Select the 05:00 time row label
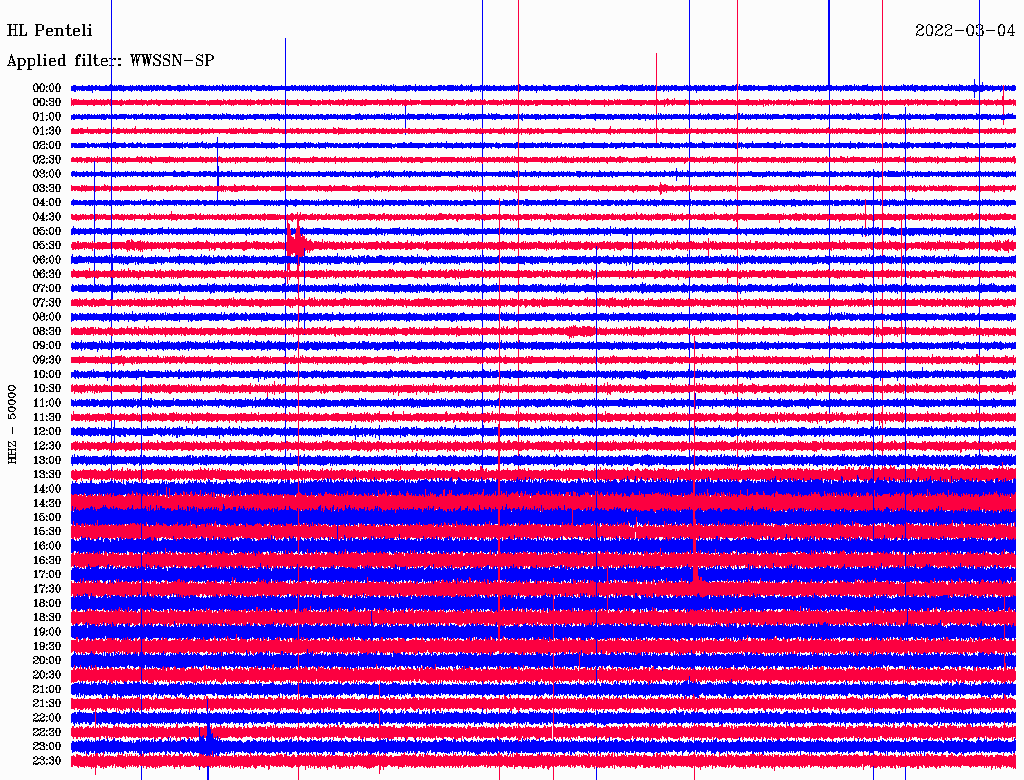Viewport: 1024px width, 780px height. click(x=47, y=231)
